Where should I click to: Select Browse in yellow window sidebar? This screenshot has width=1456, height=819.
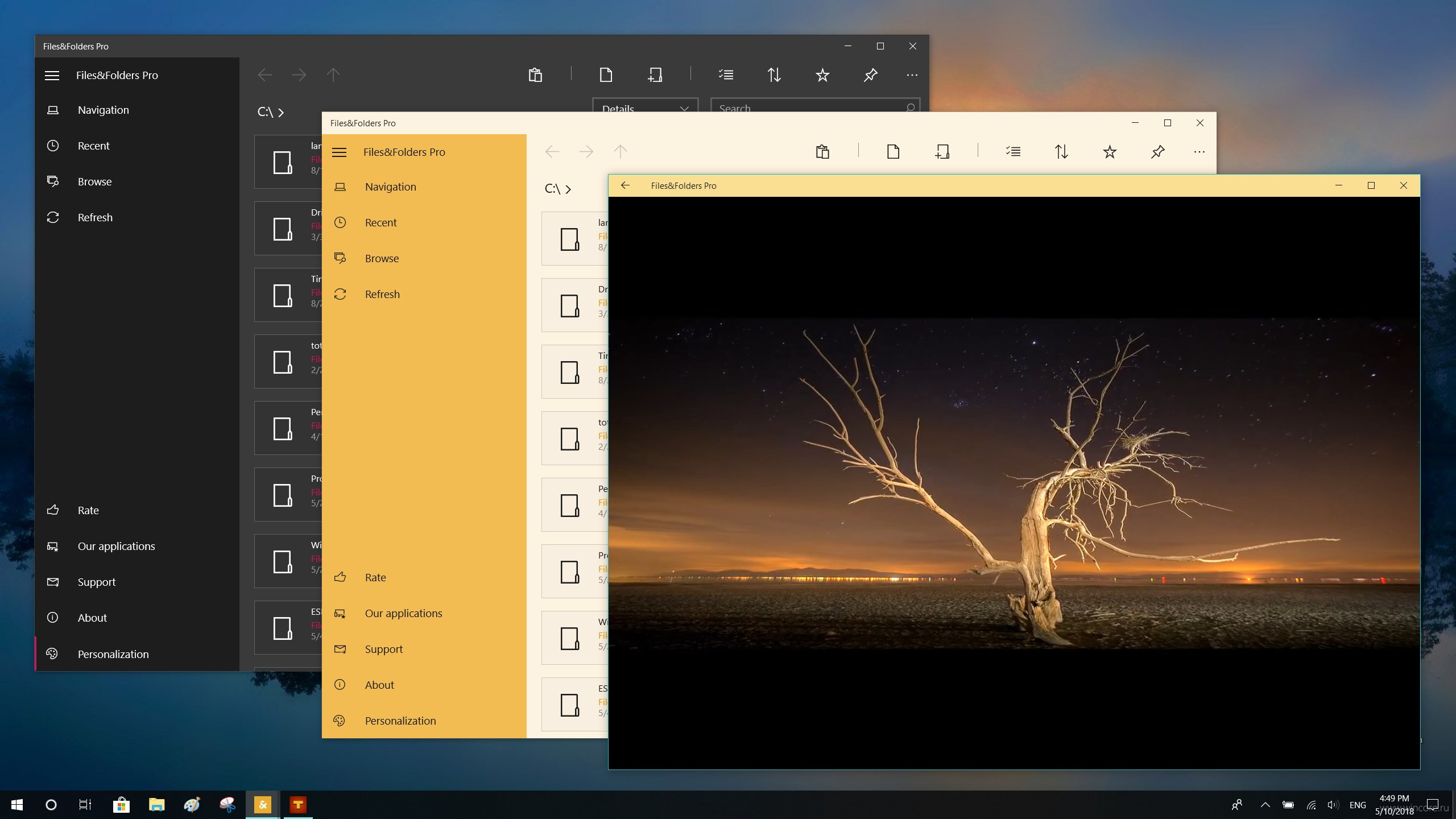tap(424, 258)
